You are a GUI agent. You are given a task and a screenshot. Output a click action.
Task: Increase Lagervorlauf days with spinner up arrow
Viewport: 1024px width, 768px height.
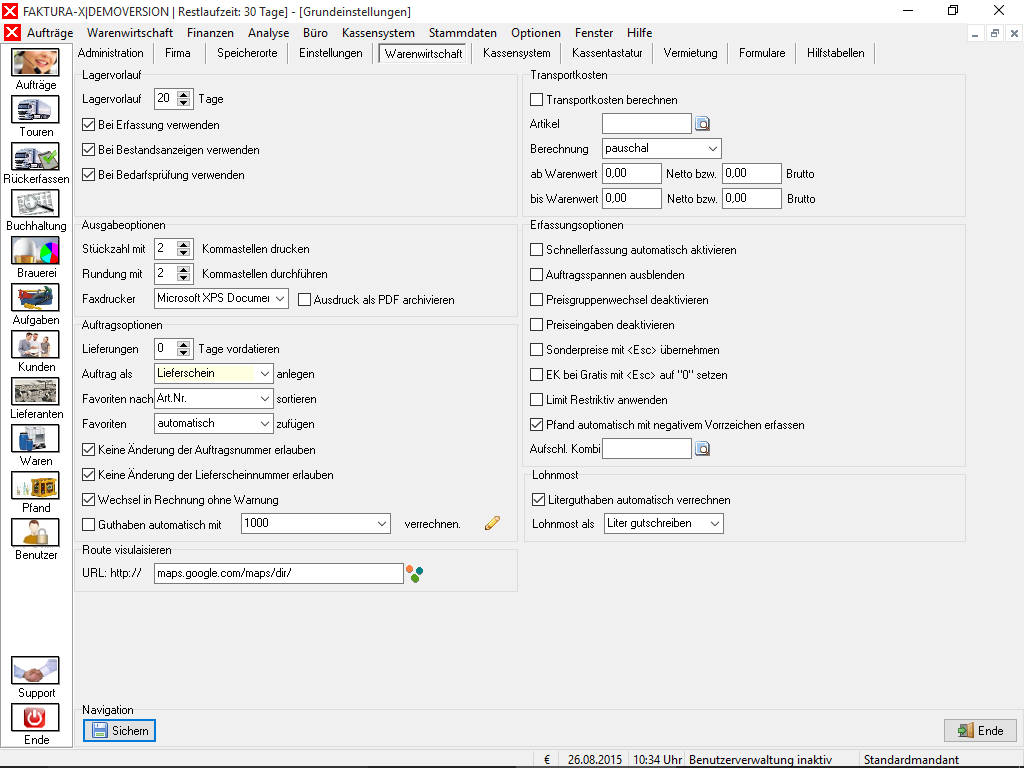184,95
